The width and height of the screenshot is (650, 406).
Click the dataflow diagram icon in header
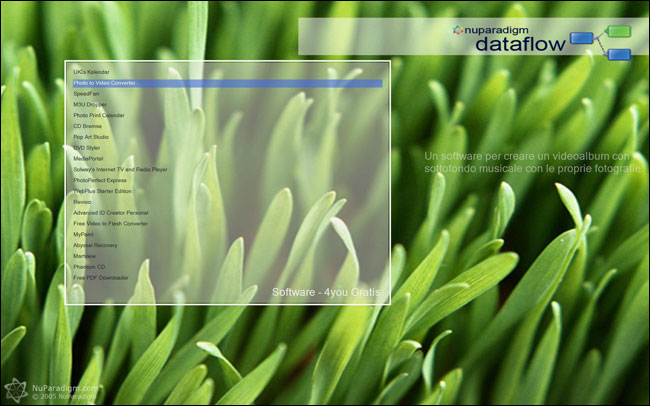pos(600,42)
